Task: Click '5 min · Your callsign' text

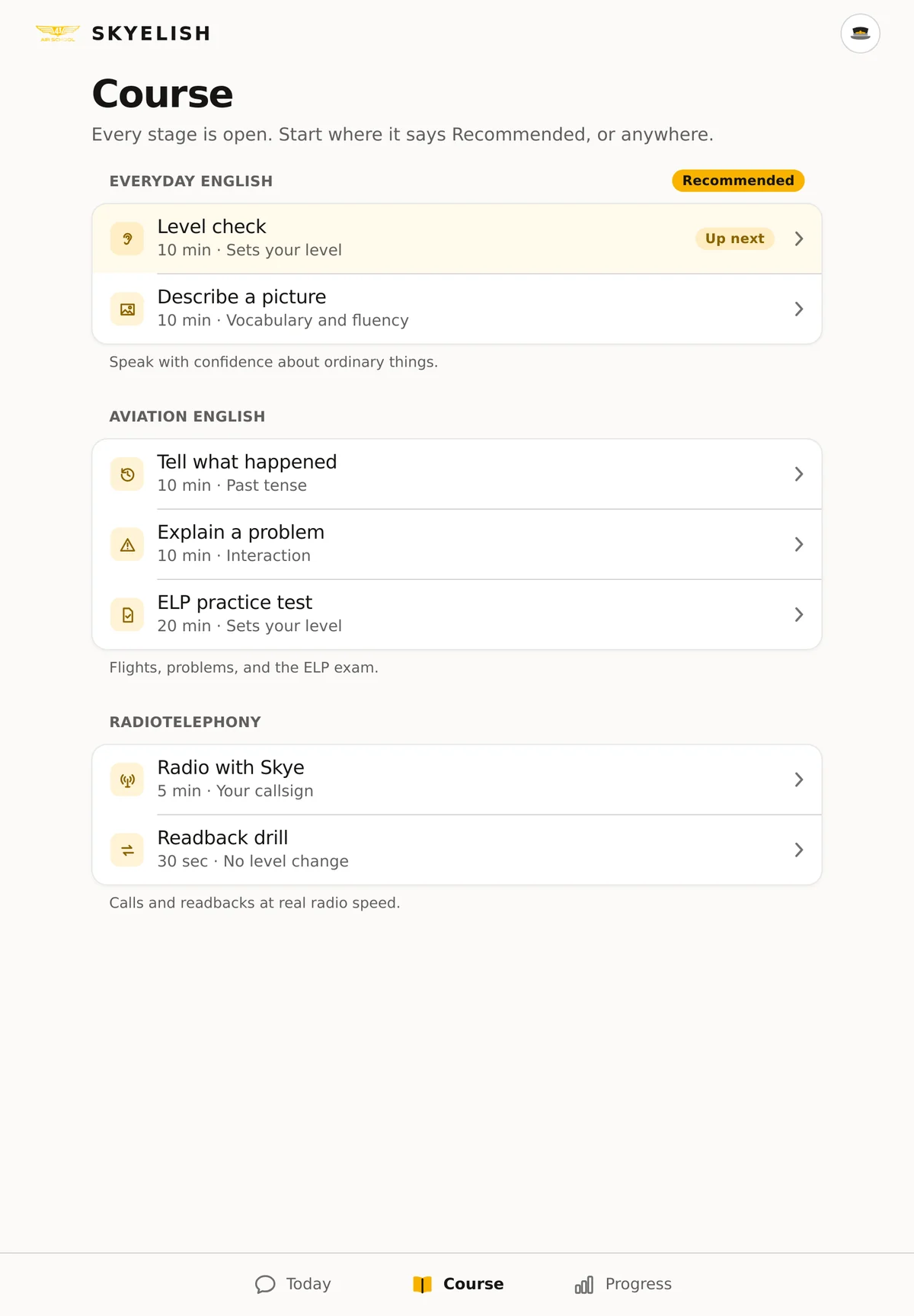Action: pyautogui.click(x=235, y=791)
